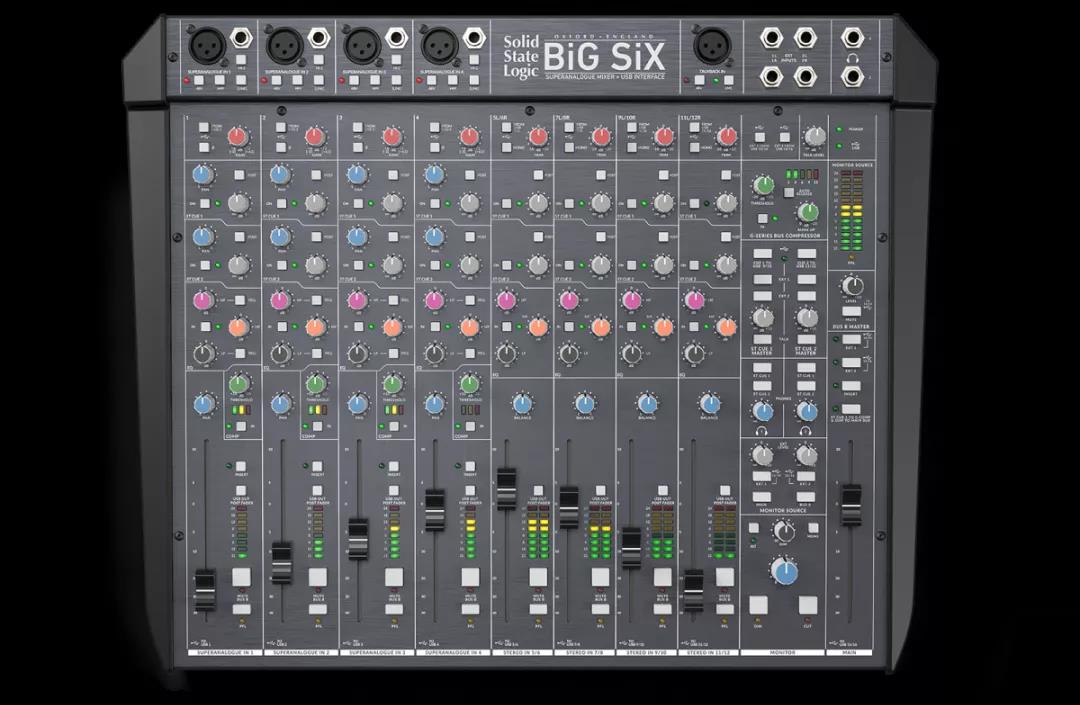Activate the PFL button on channel 4

(471, 609)
